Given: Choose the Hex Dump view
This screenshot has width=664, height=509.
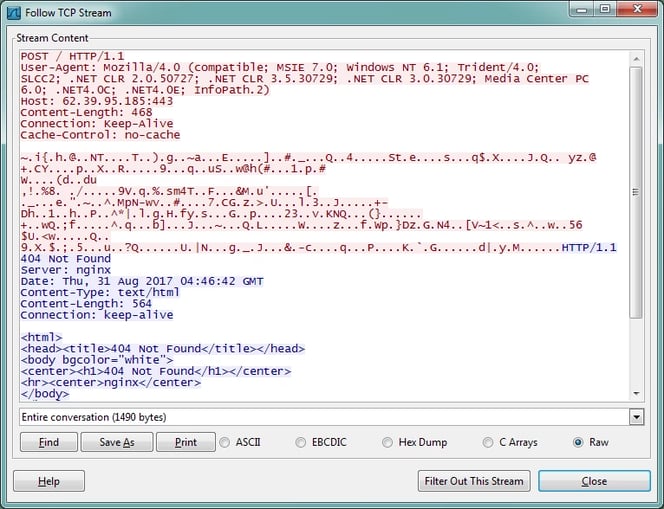Looking at the screenshot, I should (388, 442).
